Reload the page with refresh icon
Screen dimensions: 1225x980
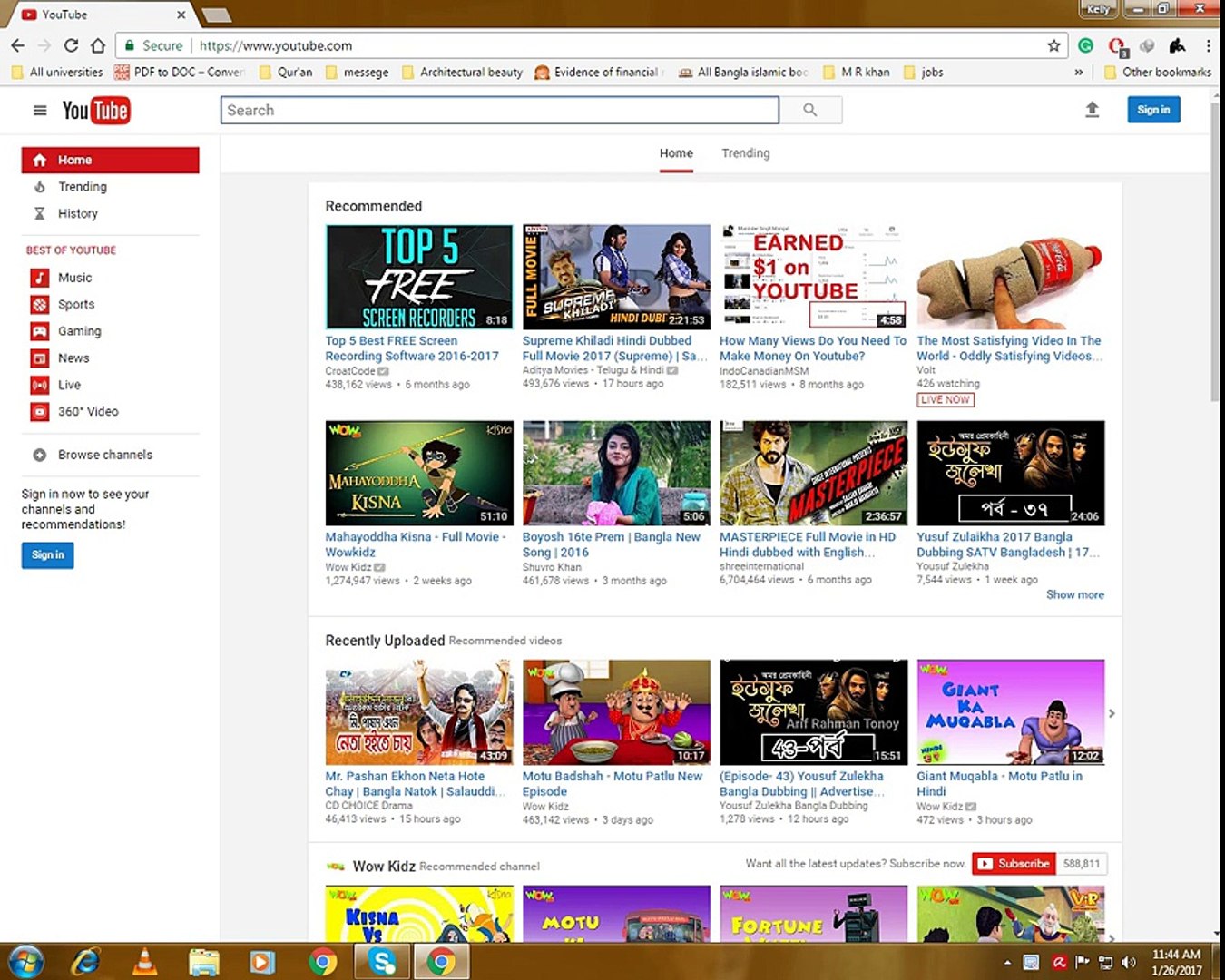(71, 45)
